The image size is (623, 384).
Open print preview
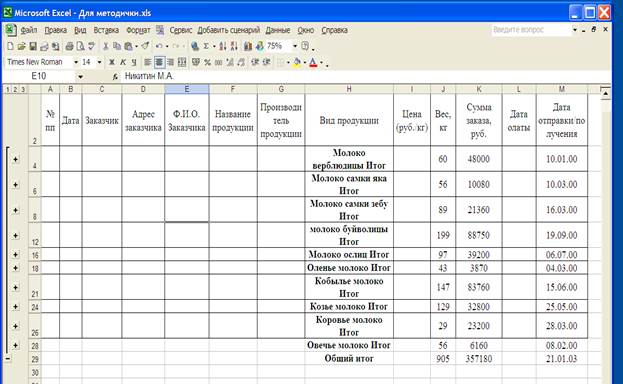[80, 46]
